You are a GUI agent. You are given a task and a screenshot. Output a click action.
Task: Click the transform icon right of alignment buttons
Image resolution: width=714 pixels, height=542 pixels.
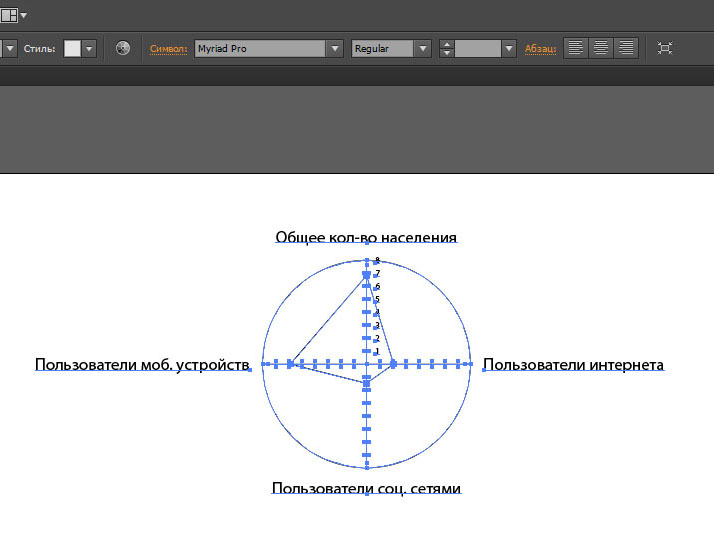pos(665,48)
